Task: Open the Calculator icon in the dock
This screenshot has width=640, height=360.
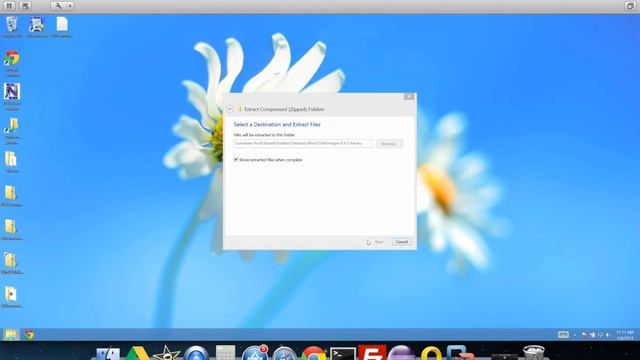Action: 225,353
